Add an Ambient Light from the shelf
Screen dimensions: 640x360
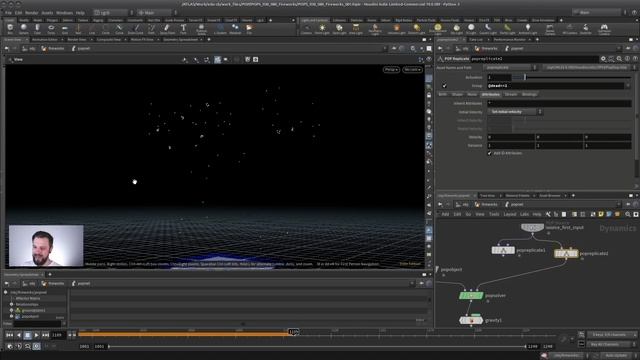click(x=527, y=29)
